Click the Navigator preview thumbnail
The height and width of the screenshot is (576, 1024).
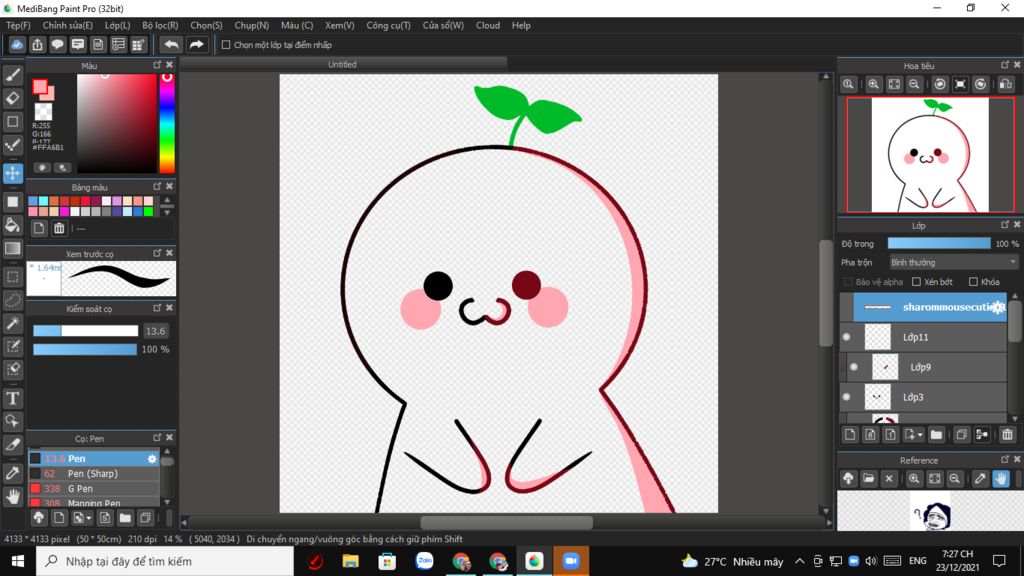coord(930,155)
